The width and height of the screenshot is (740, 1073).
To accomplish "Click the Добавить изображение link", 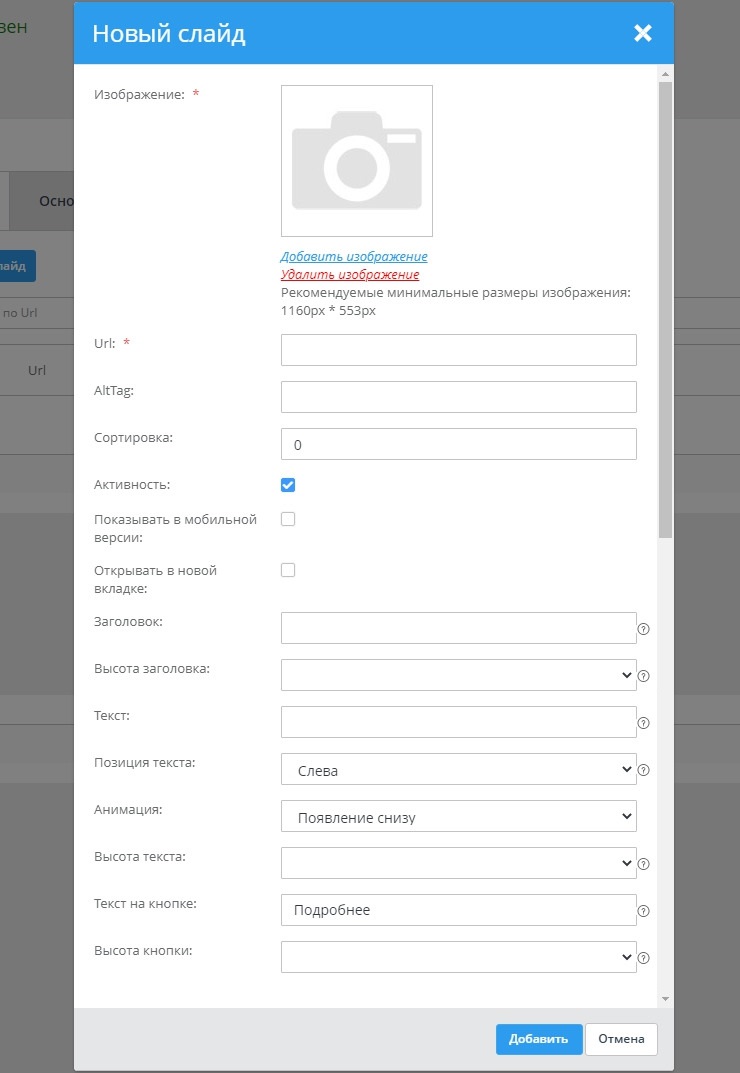I will tap(354, 257).
